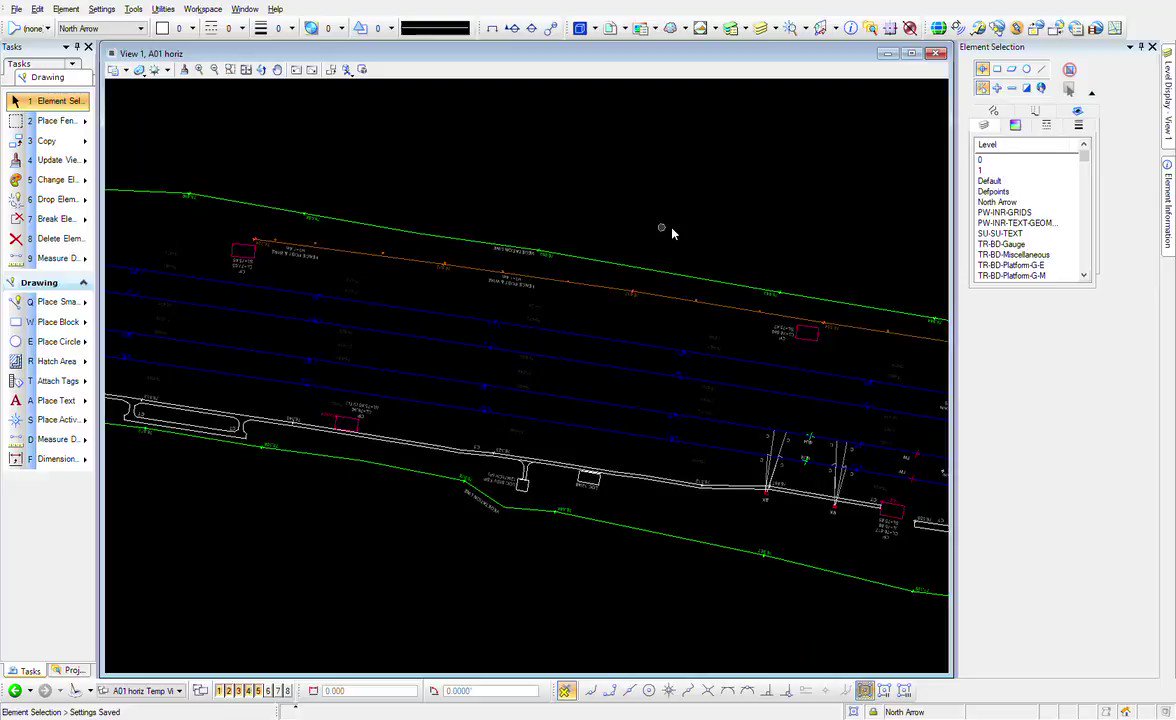Click the Update View brush icon
The height and width of the screenshot is (720, 1176).
[x=184, y=70]
